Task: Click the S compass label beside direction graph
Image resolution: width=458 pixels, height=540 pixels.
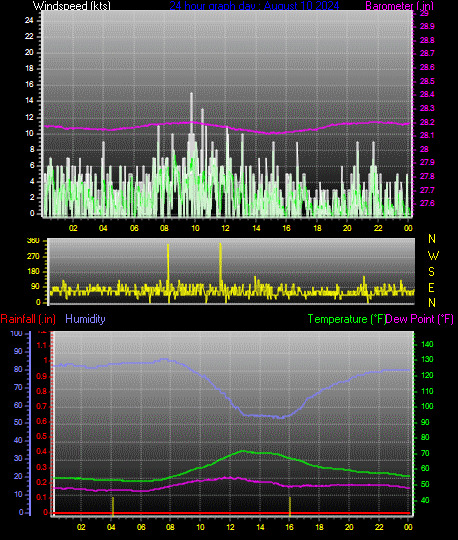Action: (431, 272)
